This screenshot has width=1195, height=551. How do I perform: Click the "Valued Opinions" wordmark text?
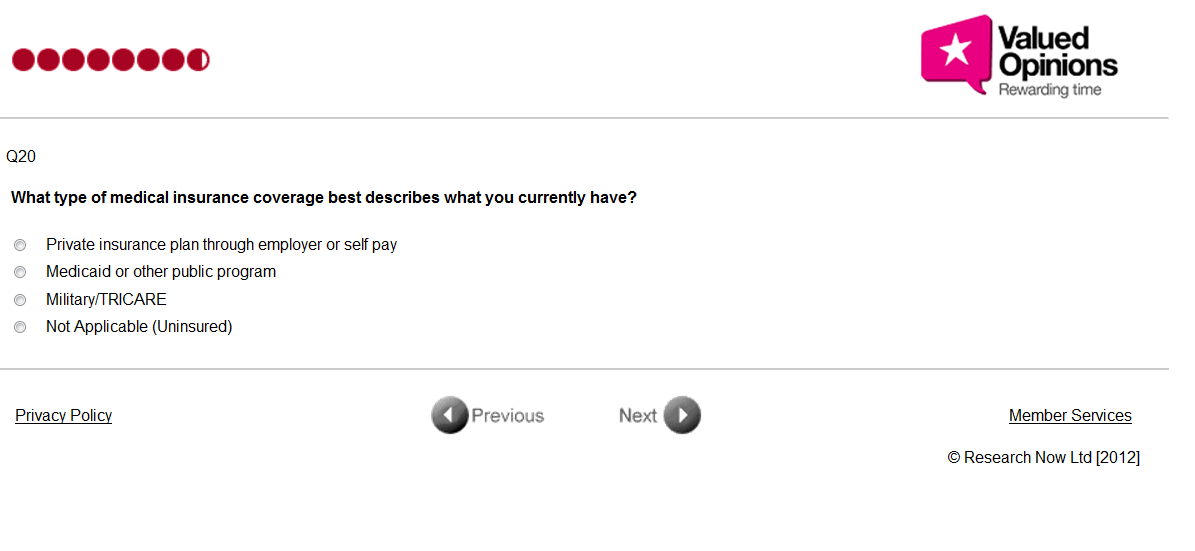coord(1057,52)
